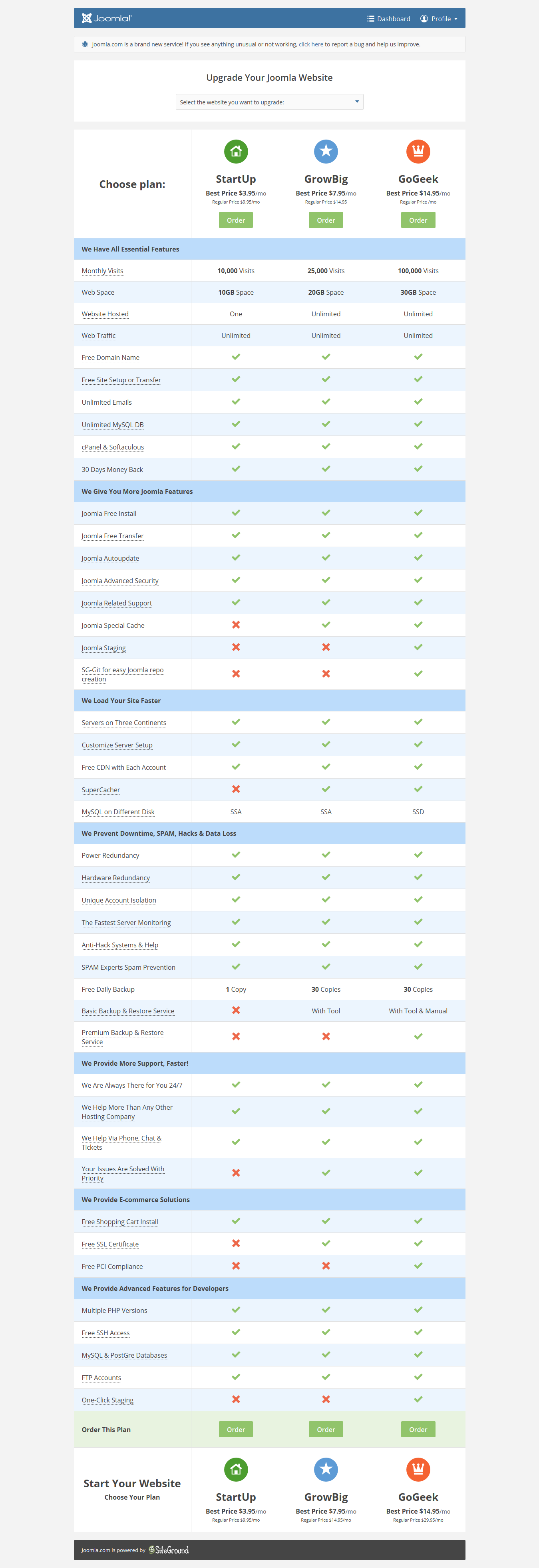Click the click here bug report link
Screen dimensions: 539x1568
pos(311,44)
